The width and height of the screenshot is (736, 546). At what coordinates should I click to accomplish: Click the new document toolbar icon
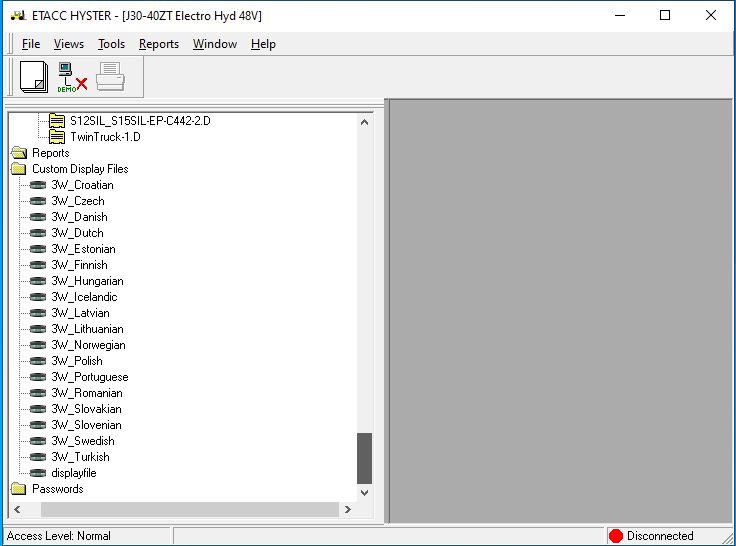coord(34,77)
